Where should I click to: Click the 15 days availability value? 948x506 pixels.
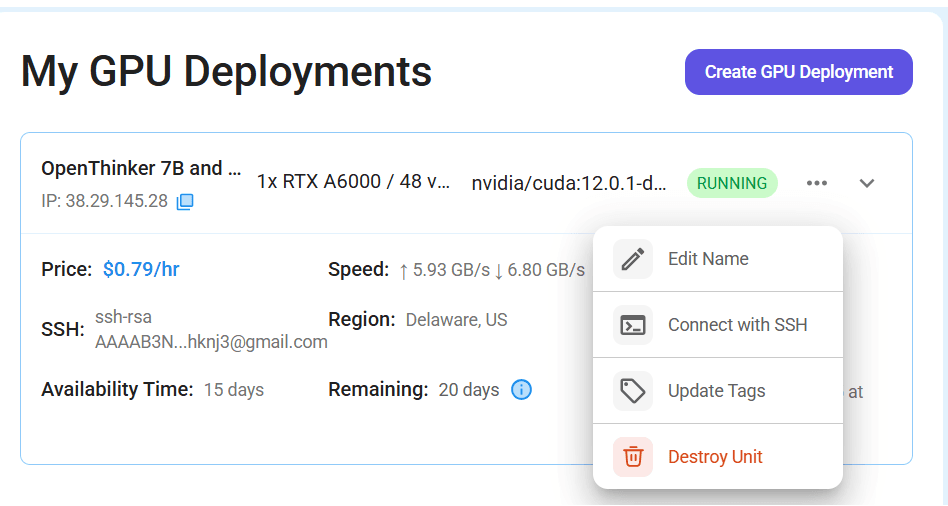[233, 390]
